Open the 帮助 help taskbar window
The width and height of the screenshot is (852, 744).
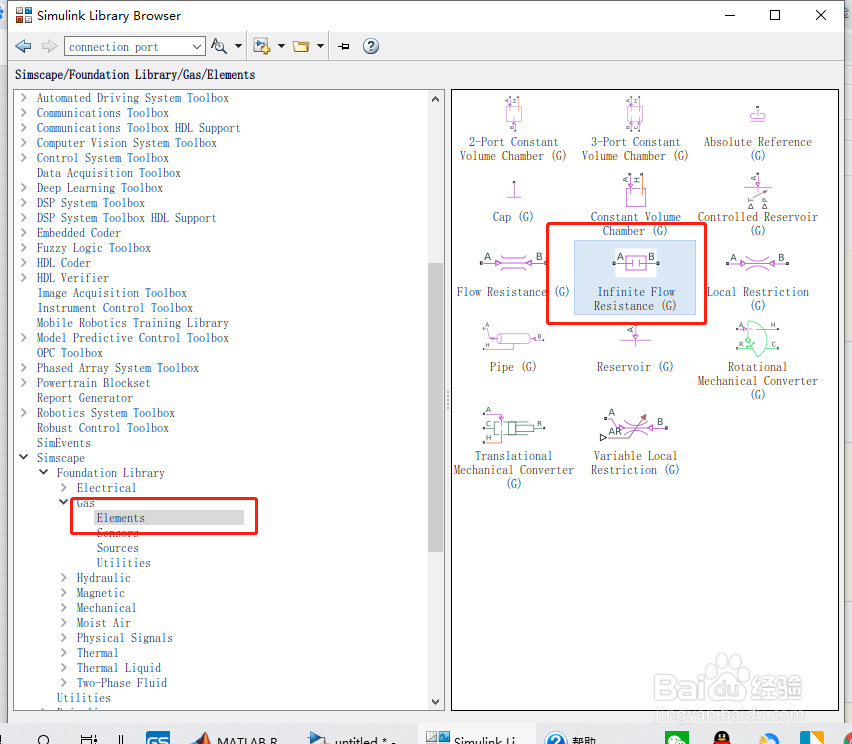tap(571, 738)
